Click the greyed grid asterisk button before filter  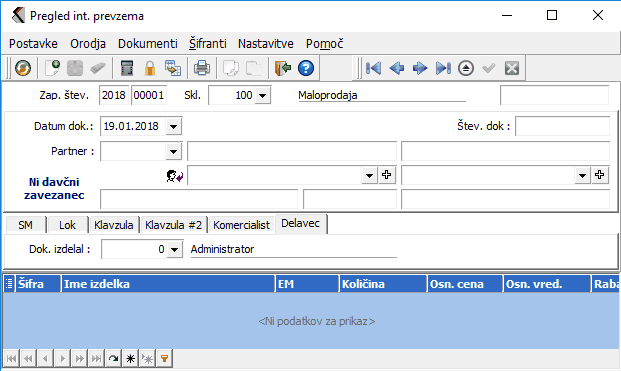(147, 359)
